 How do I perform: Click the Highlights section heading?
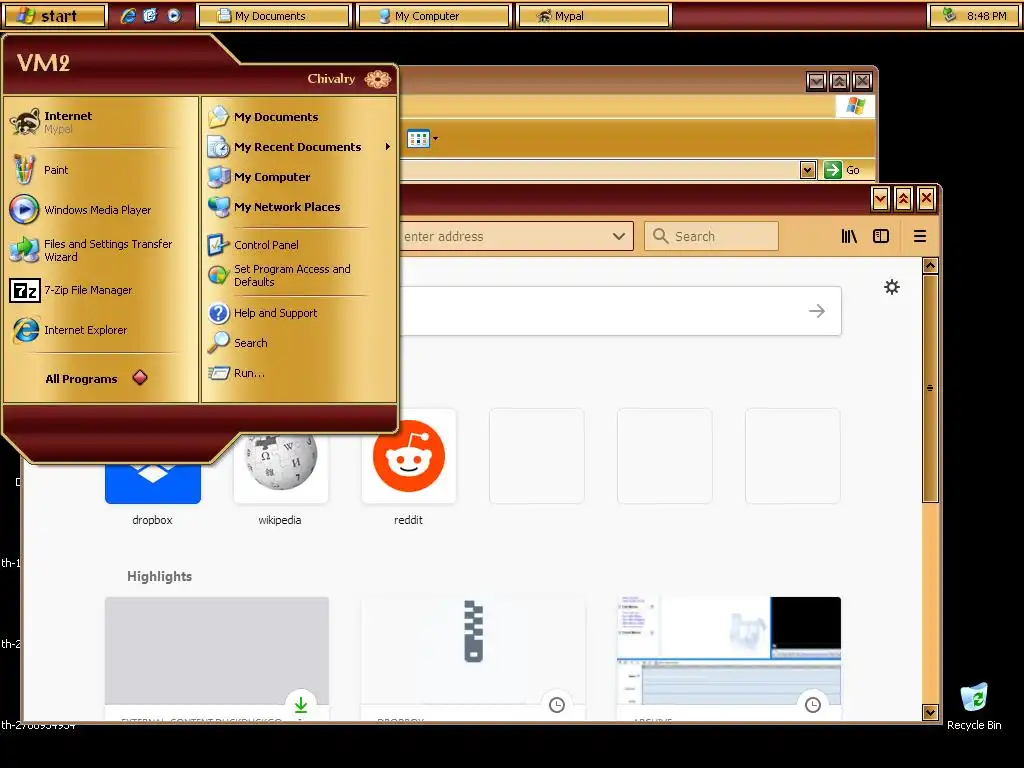(159, 576)
